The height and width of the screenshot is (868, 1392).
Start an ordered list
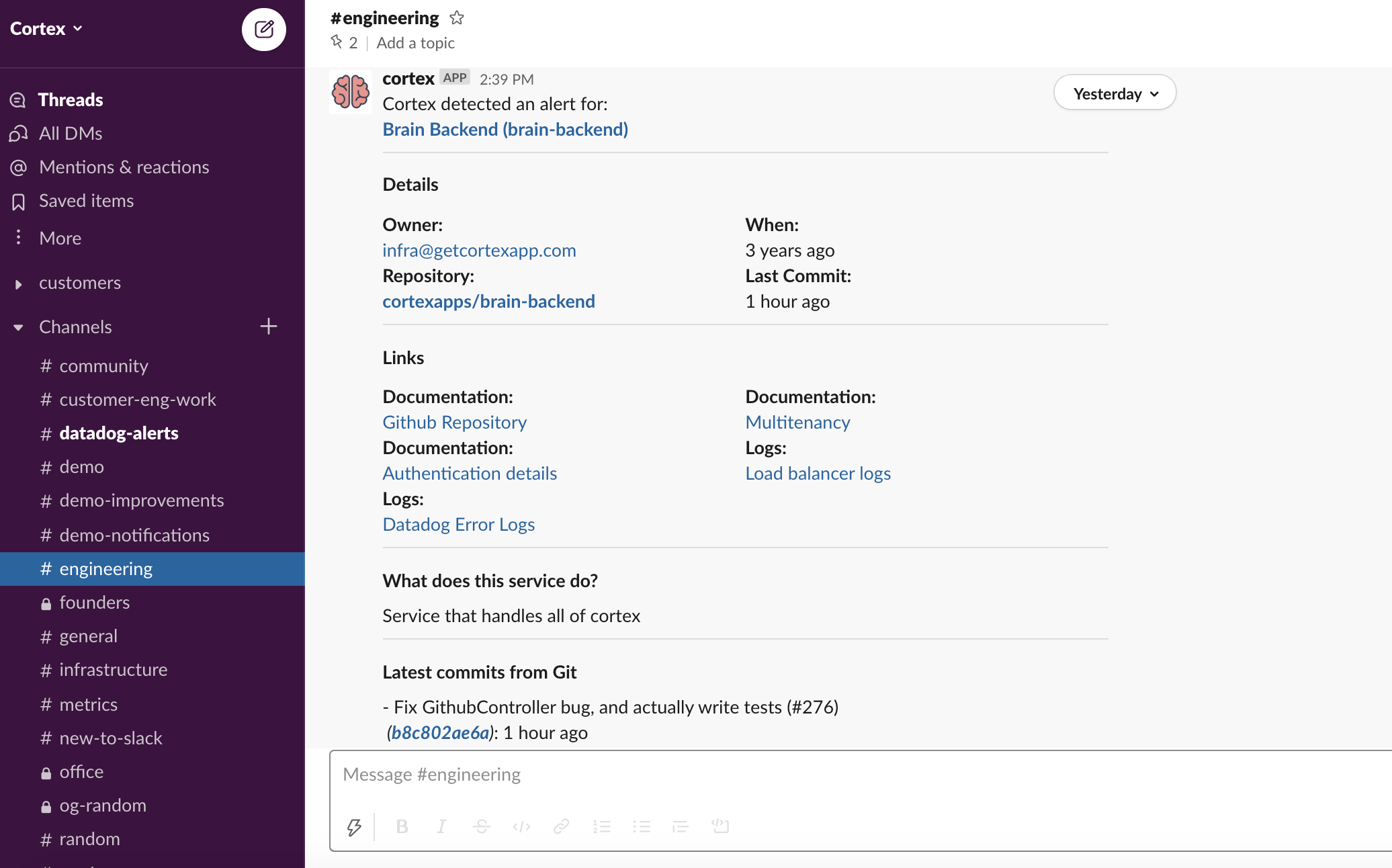(601, 826)
